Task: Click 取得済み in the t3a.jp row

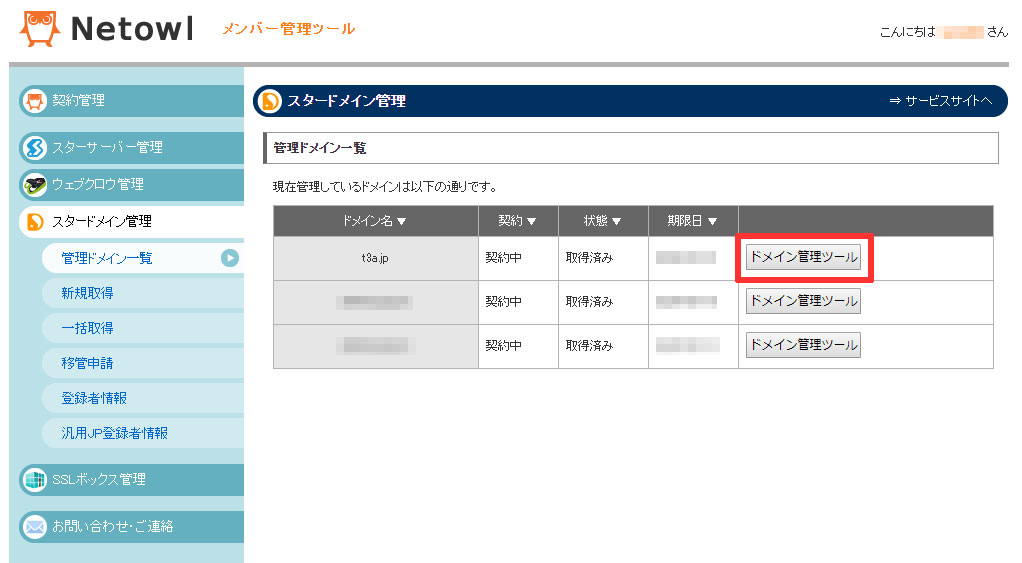Action: coord(589,258)
